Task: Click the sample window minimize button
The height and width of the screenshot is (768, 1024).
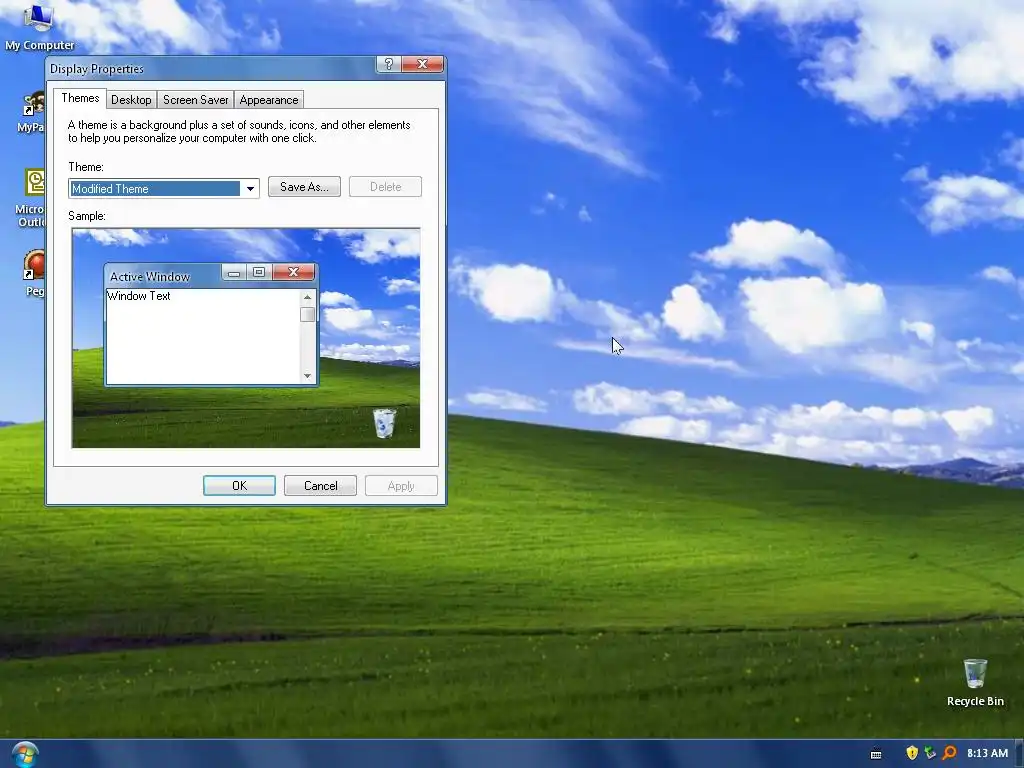Action: pos(234,272)
